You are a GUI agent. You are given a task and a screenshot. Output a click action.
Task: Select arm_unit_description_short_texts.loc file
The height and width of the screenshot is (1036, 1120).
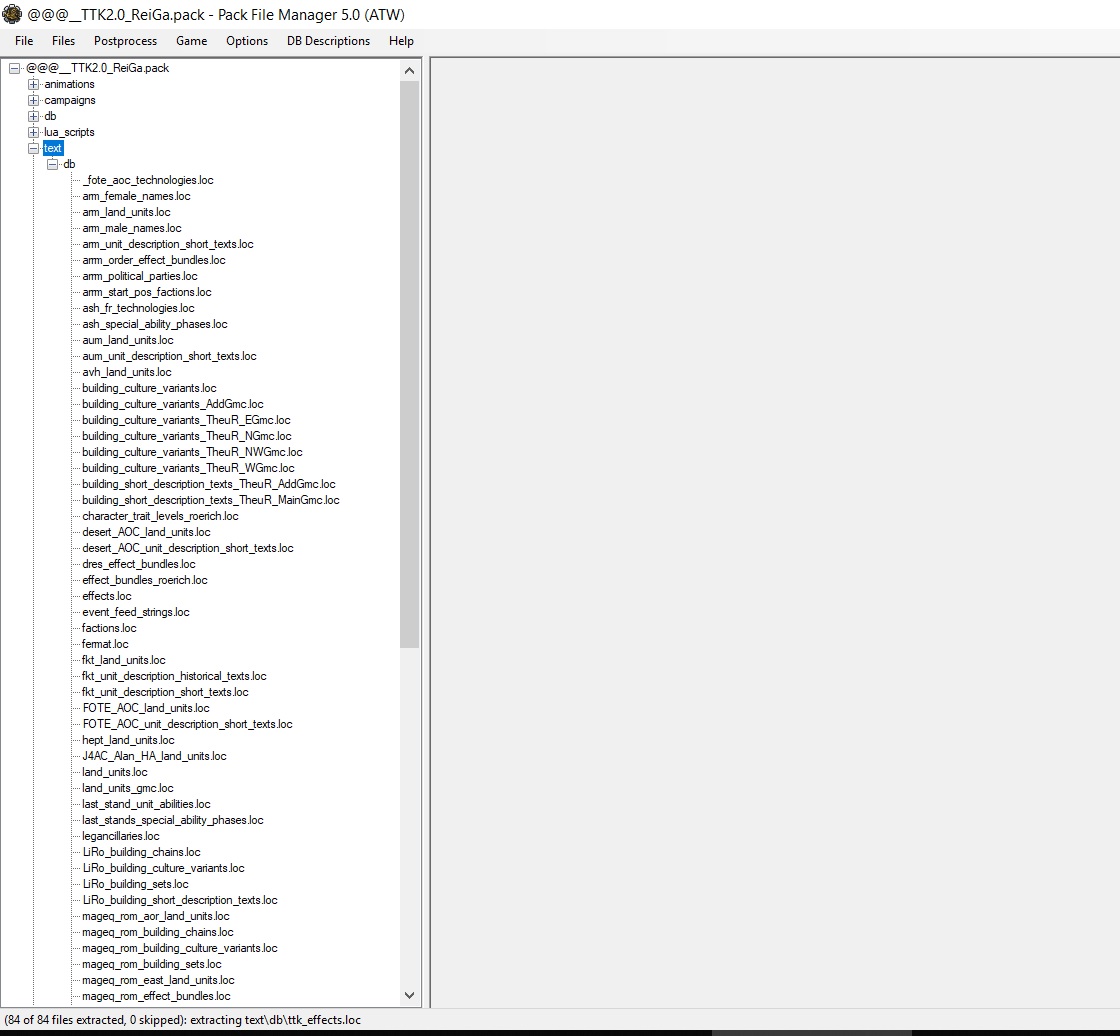[168, 244]
